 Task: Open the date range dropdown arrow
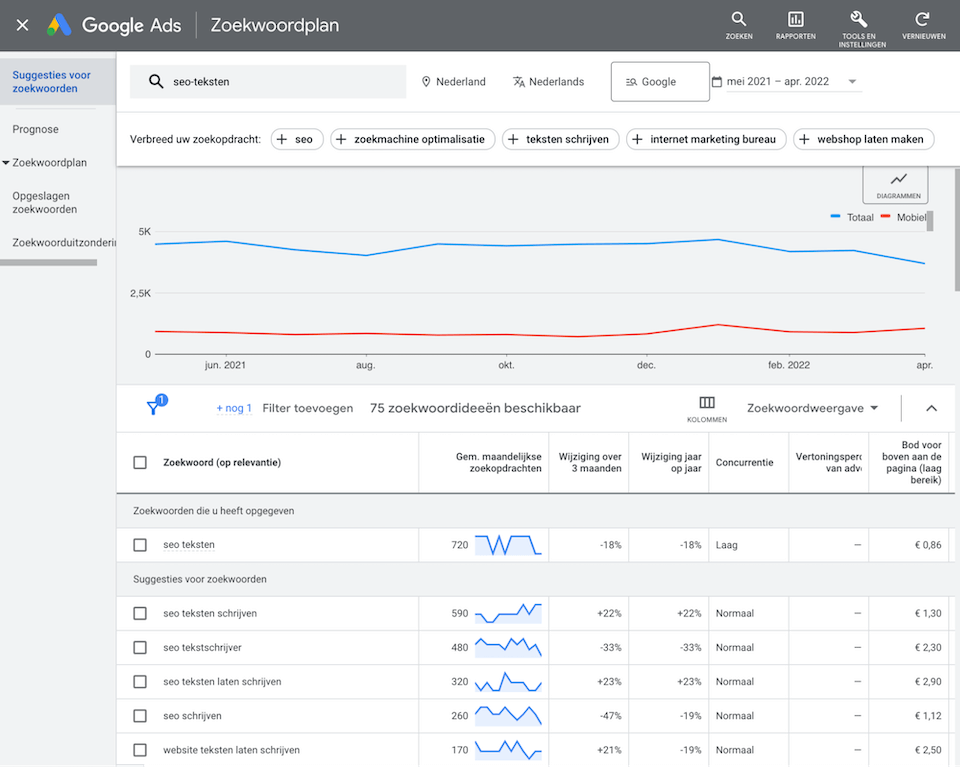point(852,81)
